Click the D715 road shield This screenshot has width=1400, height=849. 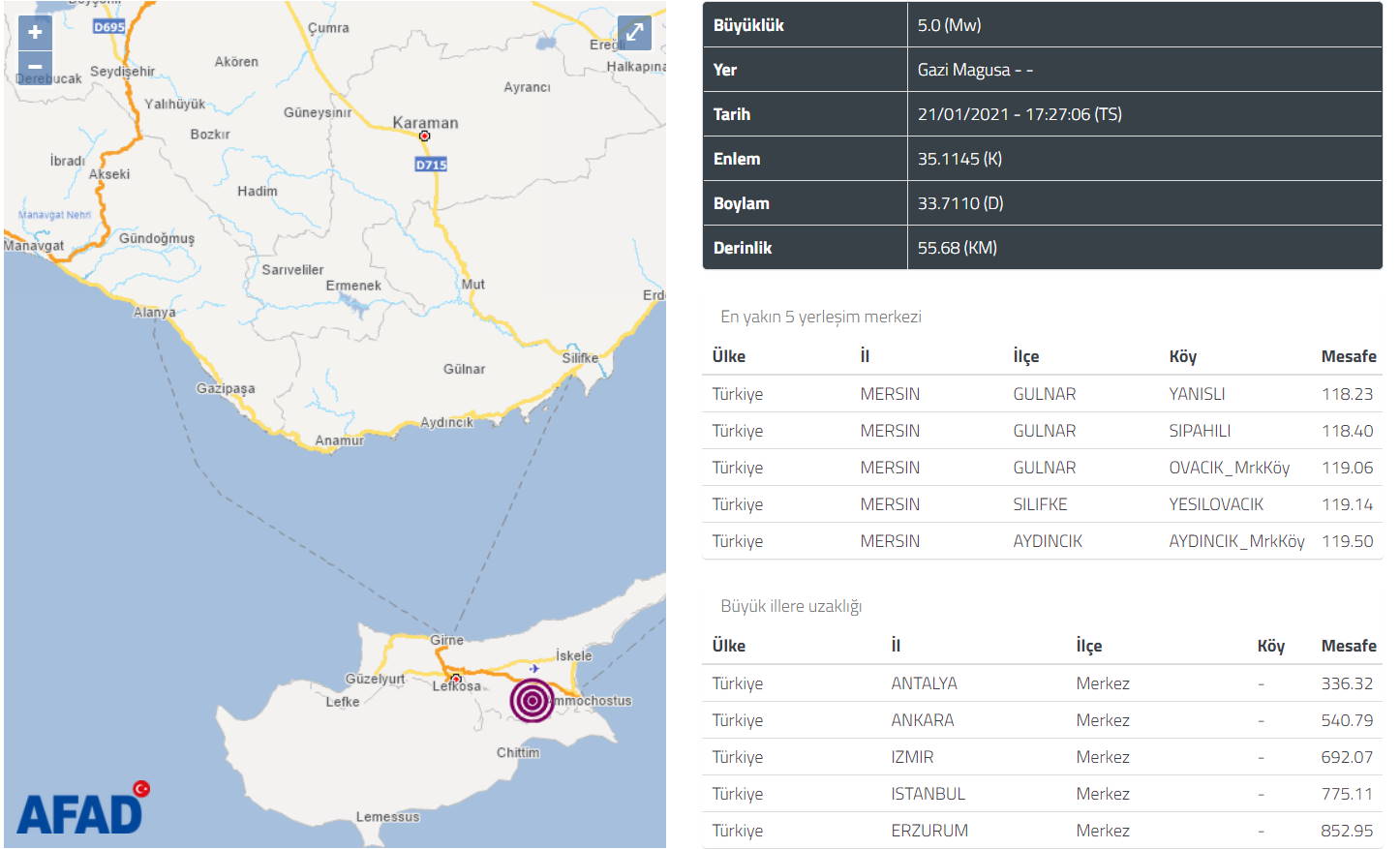431,165
